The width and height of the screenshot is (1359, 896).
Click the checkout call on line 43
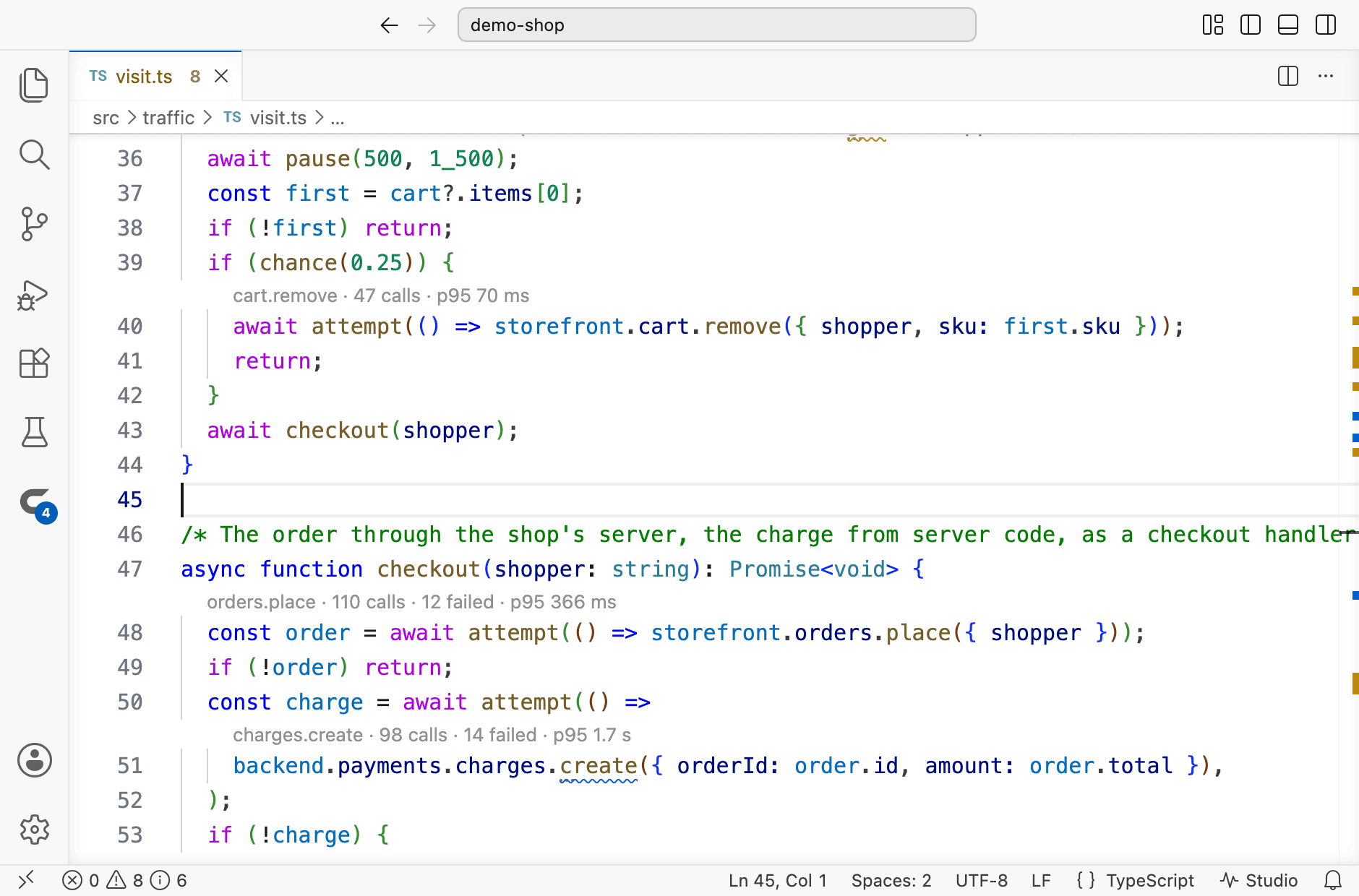[x=337, y=430]
